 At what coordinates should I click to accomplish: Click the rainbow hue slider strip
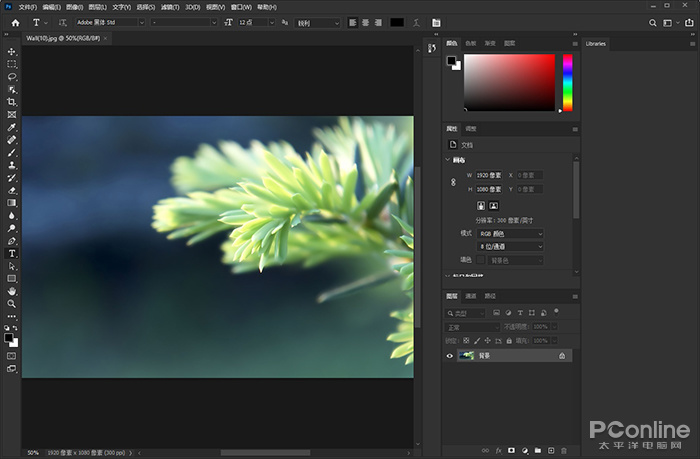568,82
